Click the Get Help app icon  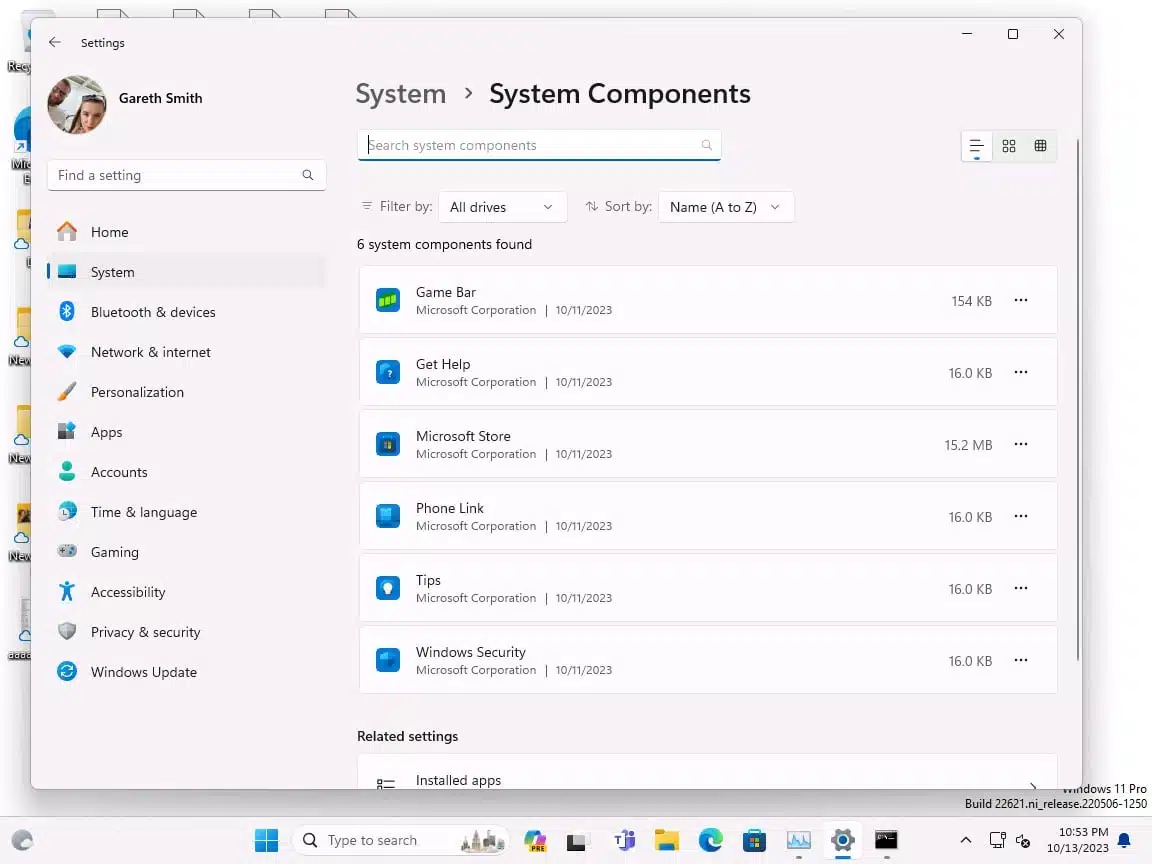point(388,371)
